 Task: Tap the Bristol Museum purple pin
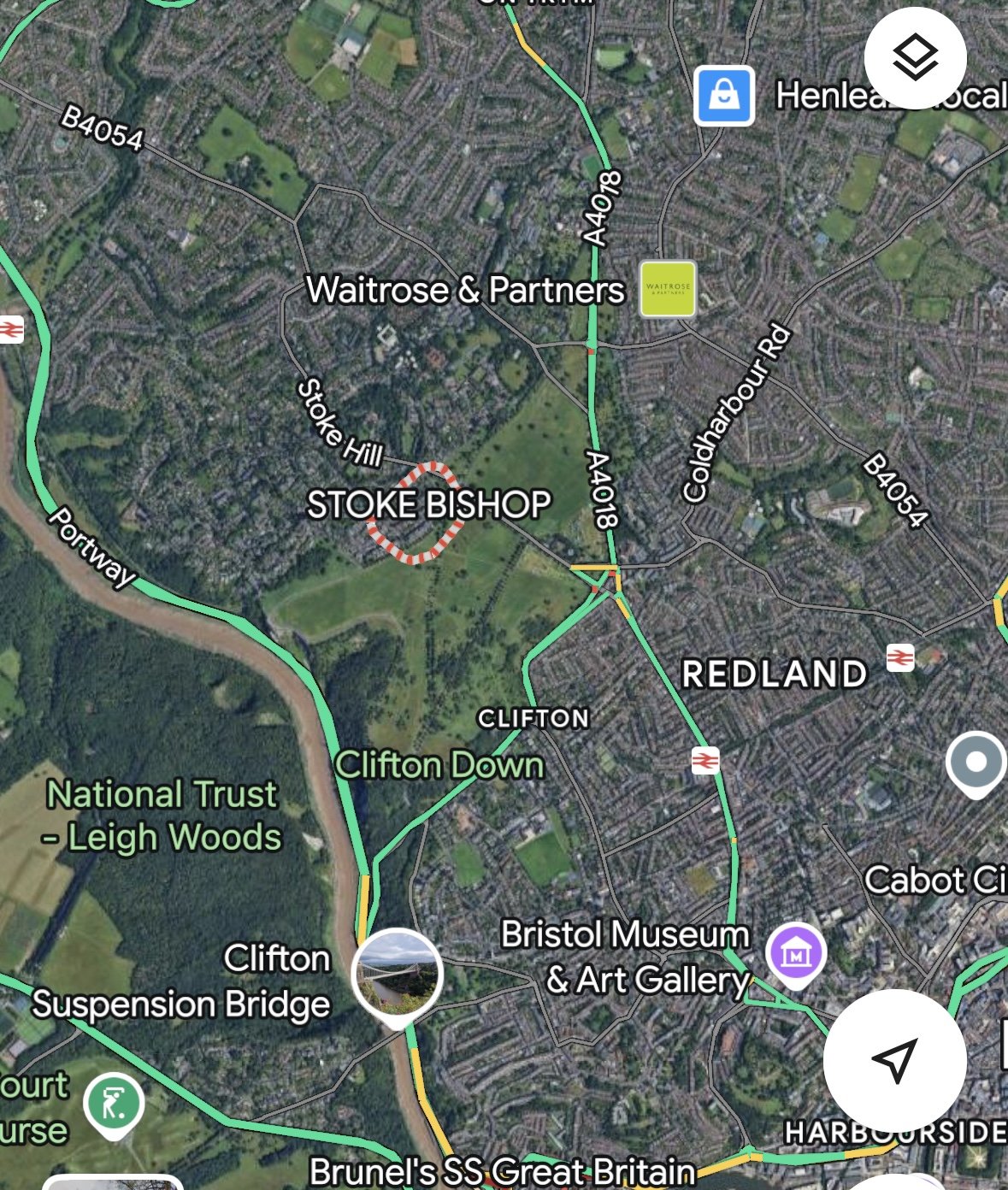coord(796,955)
